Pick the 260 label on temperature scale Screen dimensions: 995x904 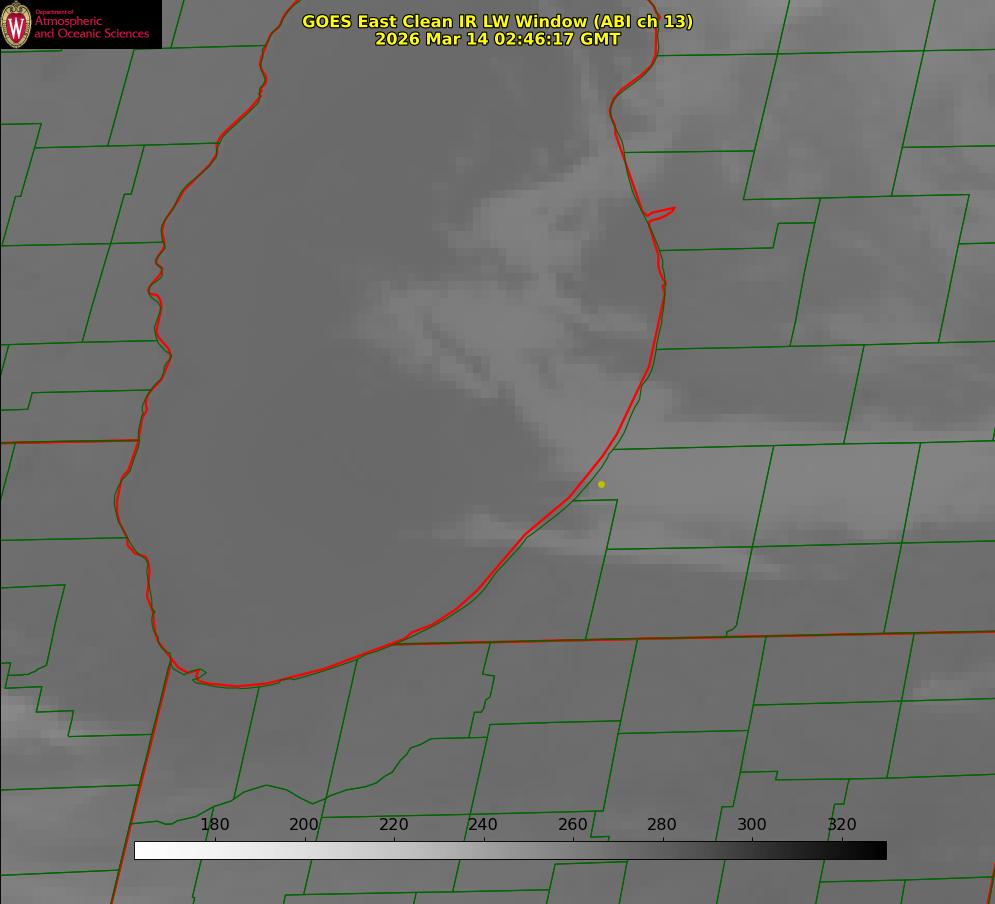click(x=573, y=825)
